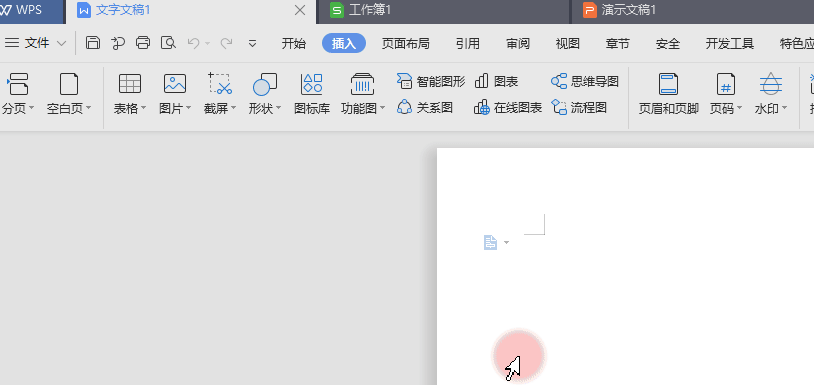Open the 章节 ribbon tab
Image resolution: width=814 pixels, height=385 pixels.
[617, 44]
